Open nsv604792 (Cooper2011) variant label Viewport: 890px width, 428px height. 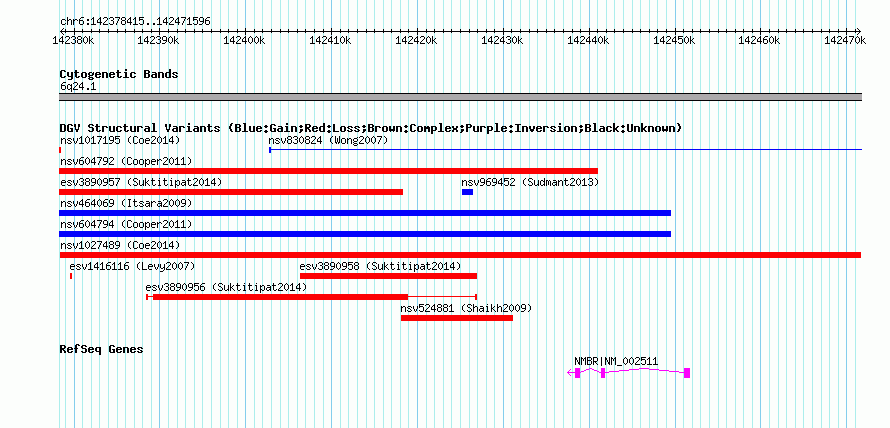click(126, 161)
